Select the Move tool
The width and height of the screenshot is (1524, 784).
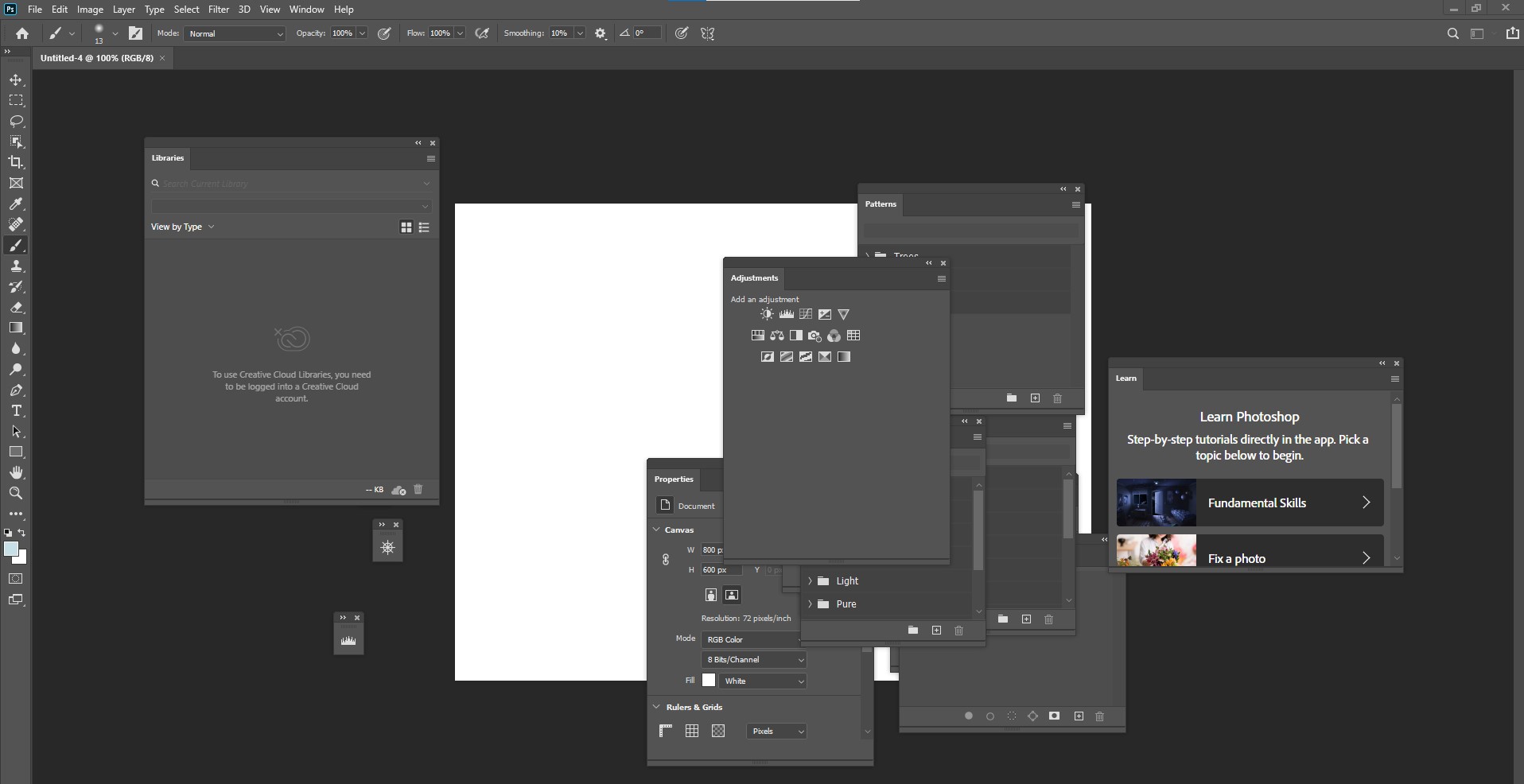(16, 80)
